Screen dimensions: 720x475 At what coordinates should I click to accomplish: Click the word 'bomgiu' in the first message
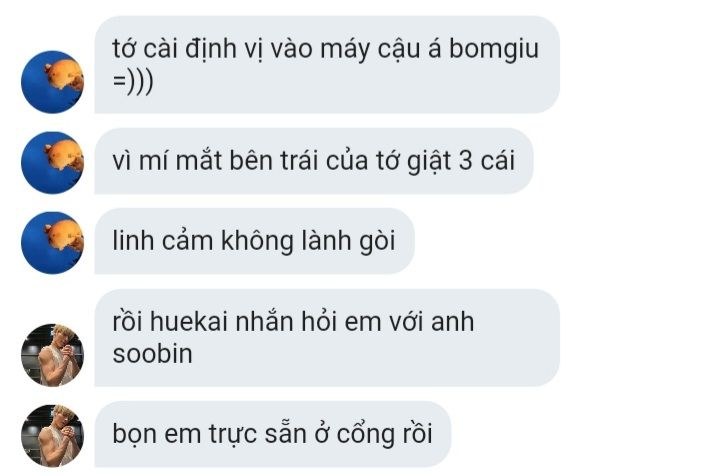[x=494, y=49]
